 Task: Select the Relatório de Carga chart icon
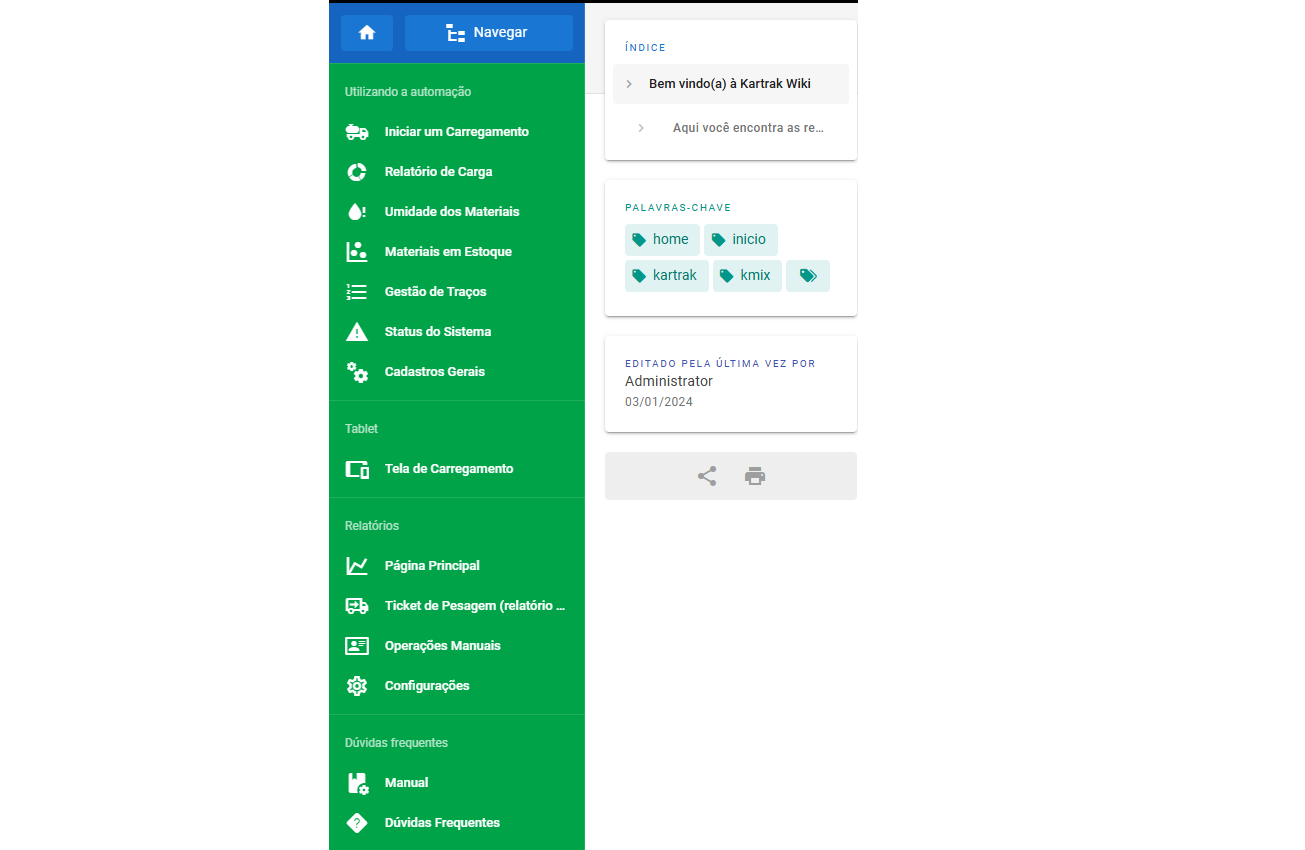coord(357,172)
